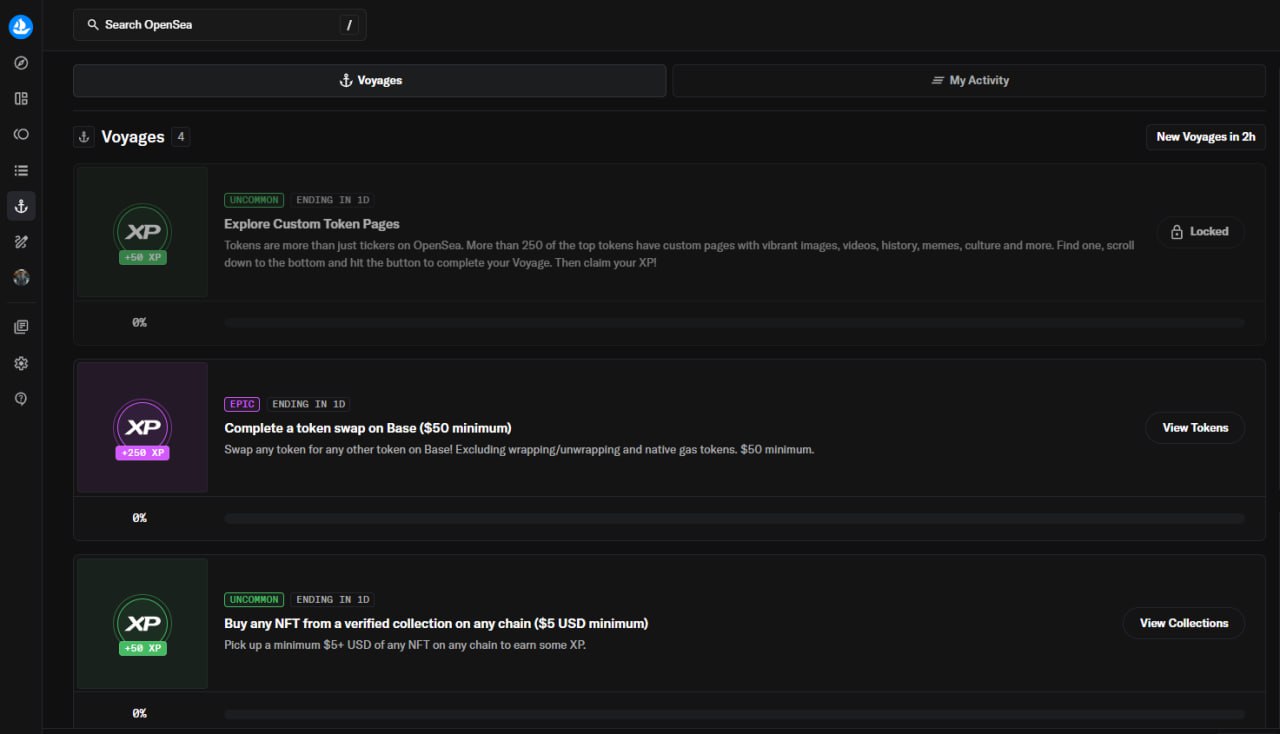Click +50 XP label on Explore Custom Token Pages
1280x734 pixels.
(x=143, y=257)
